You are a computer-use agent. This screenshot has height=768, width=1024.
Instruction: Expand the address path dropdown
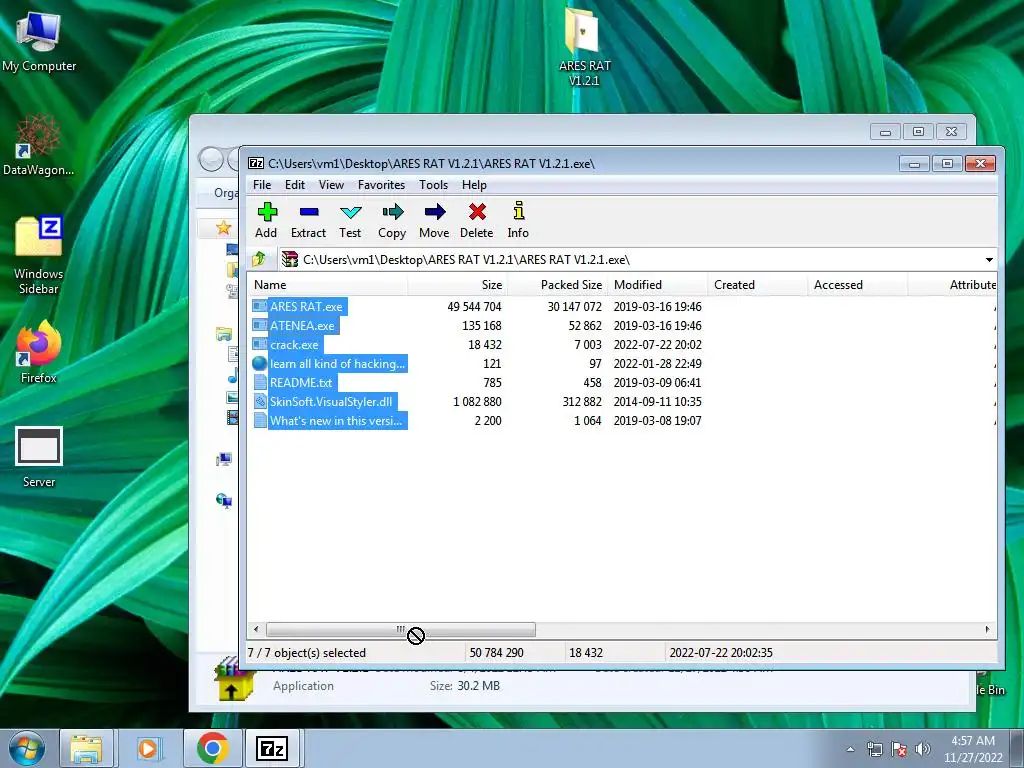coord(989,260)
